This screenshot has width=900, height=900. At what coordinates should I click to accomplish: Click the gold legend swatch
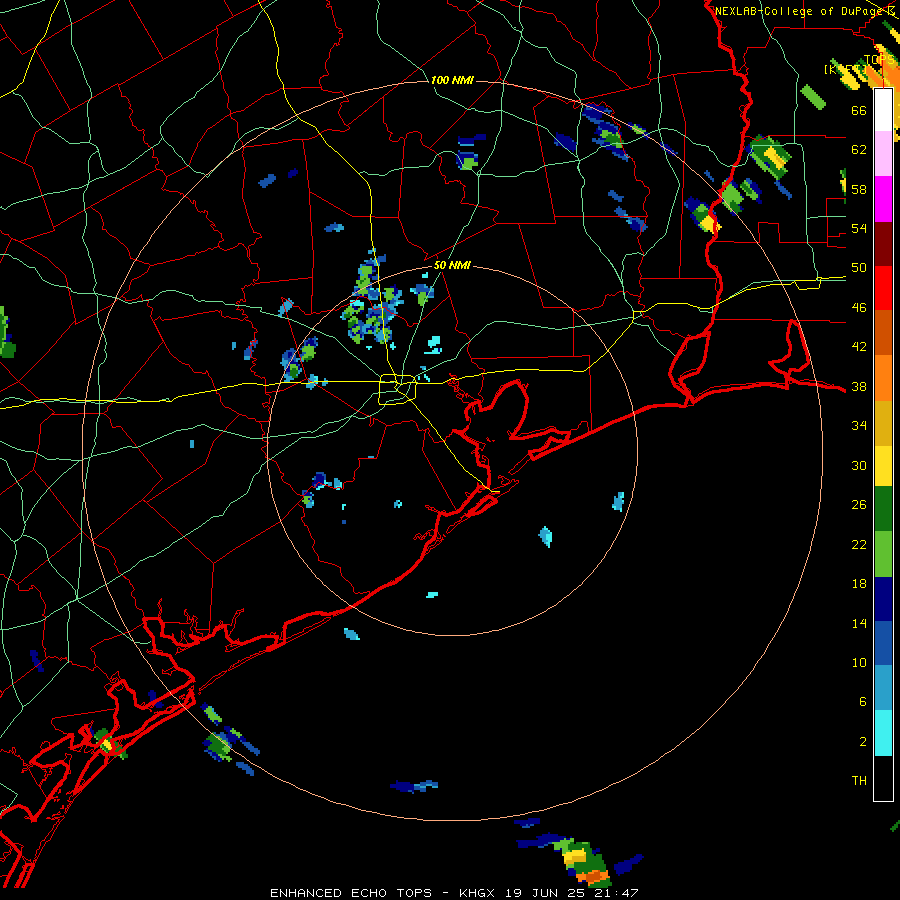(x=883, y=423)
